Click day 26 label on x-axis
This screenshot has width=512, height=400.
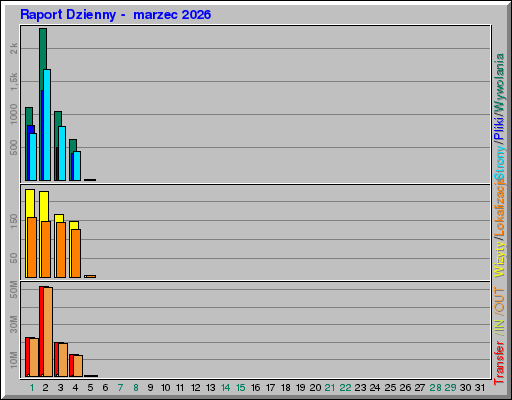[405, 388]
